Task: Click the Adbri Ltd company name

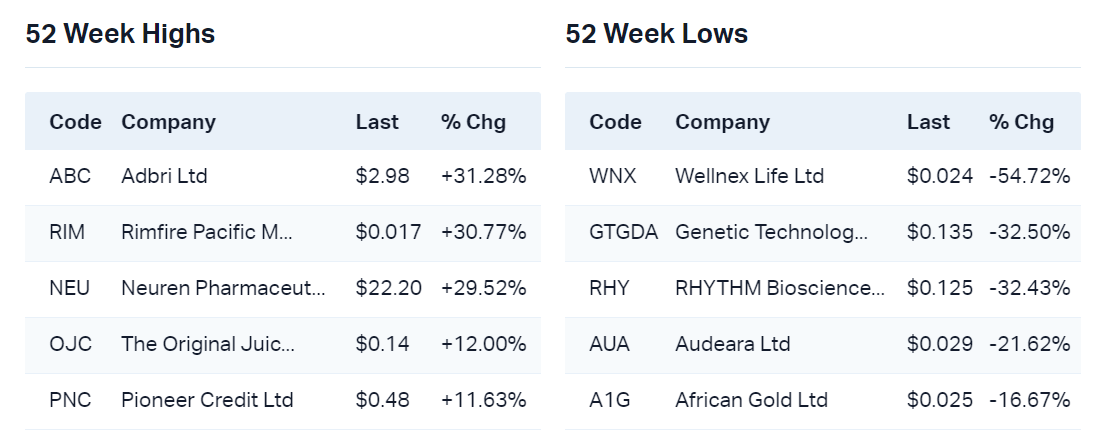Action: pyautogui.click(x=164, y=176)
